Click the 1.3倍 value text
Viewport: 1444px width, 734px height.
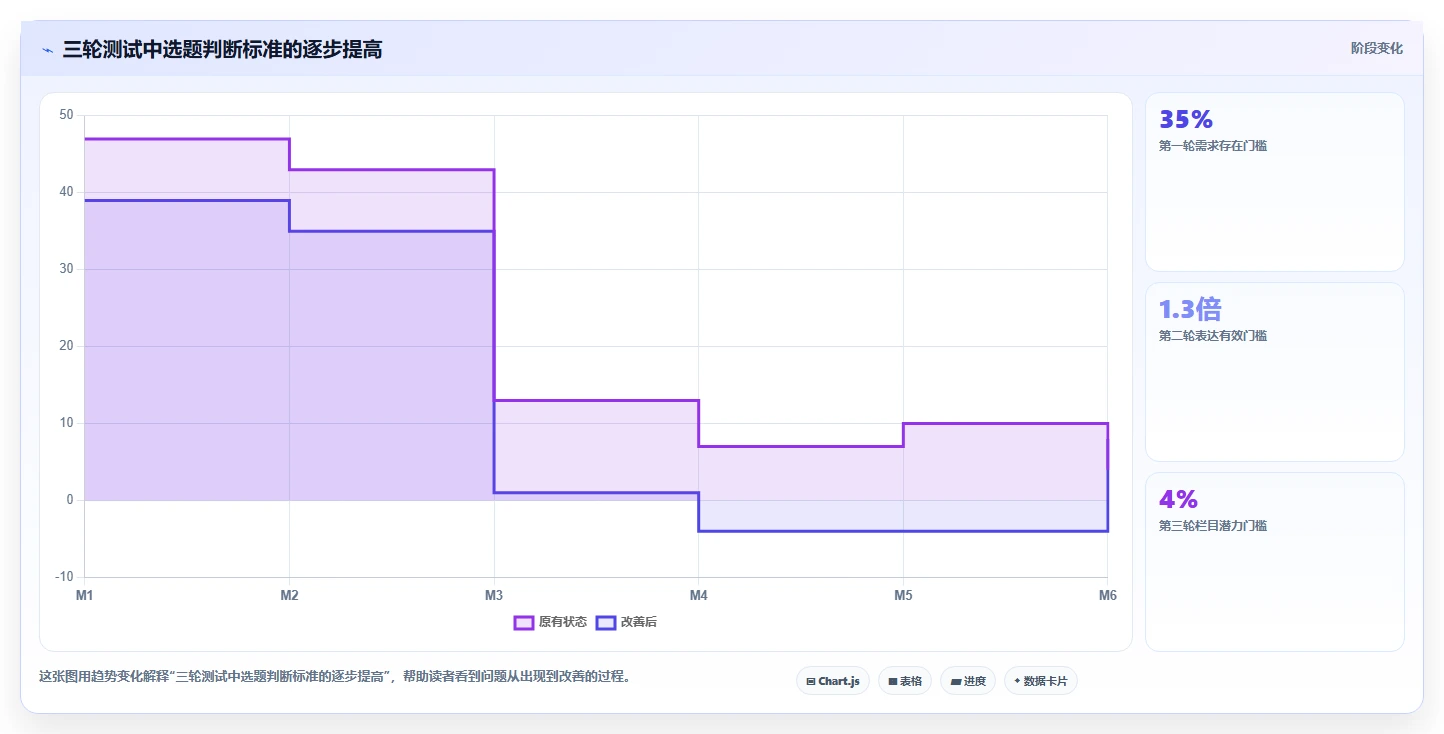(x=1190, y=309)
